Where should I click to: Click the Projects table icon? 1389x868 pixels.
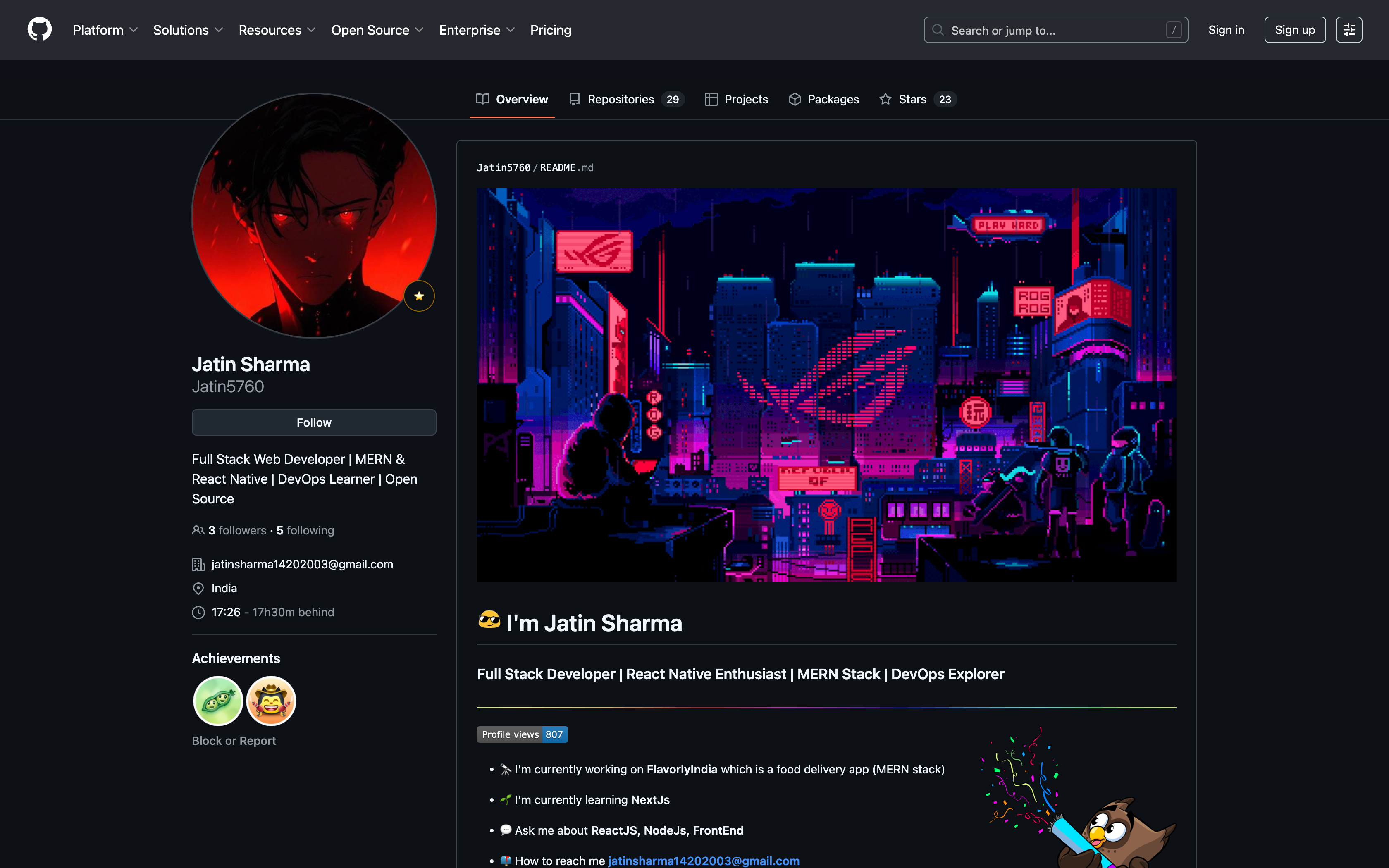coord(711,99)
